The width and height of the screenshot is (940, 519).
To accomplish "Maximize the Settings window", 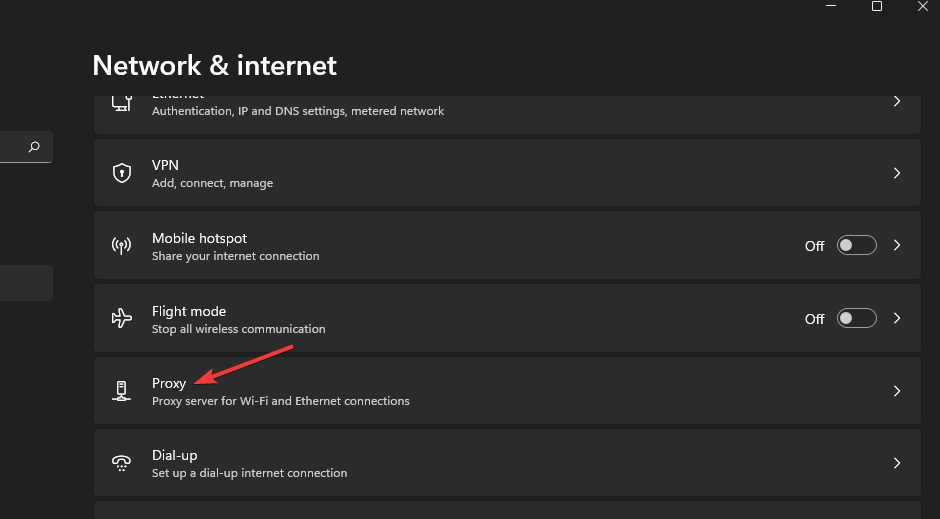I will pos(876,6).
